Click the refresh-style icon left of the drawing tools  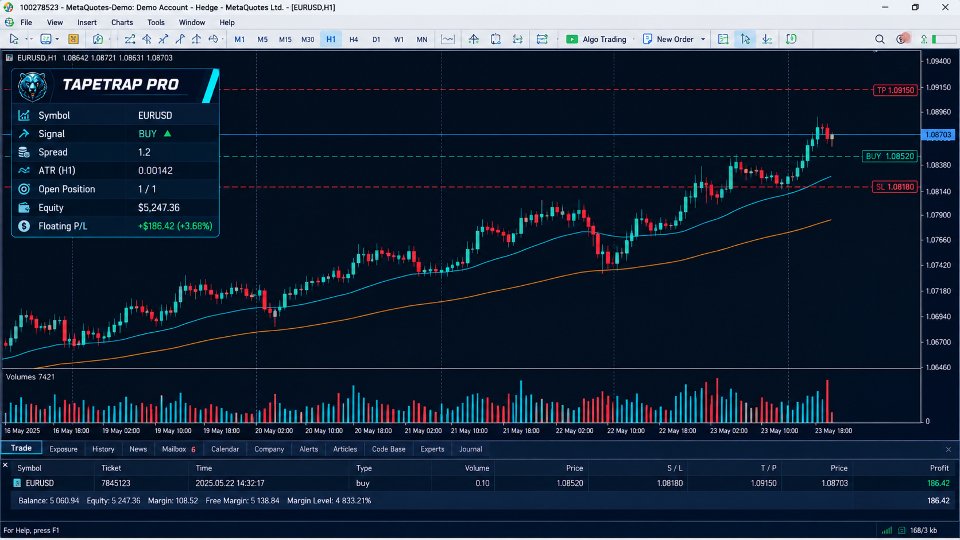click(98, 39)
